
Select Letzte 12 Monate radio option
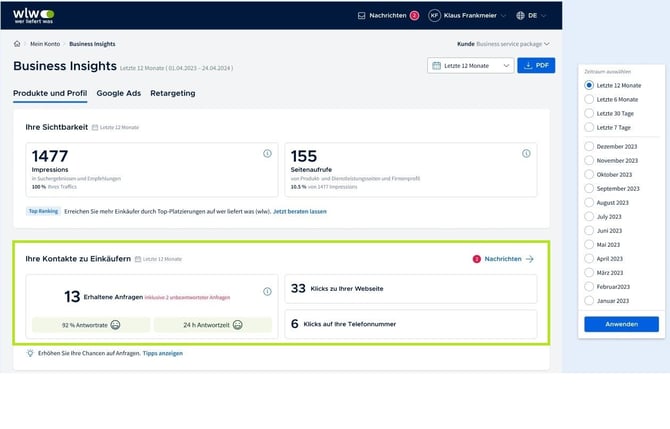click(589, 85)
